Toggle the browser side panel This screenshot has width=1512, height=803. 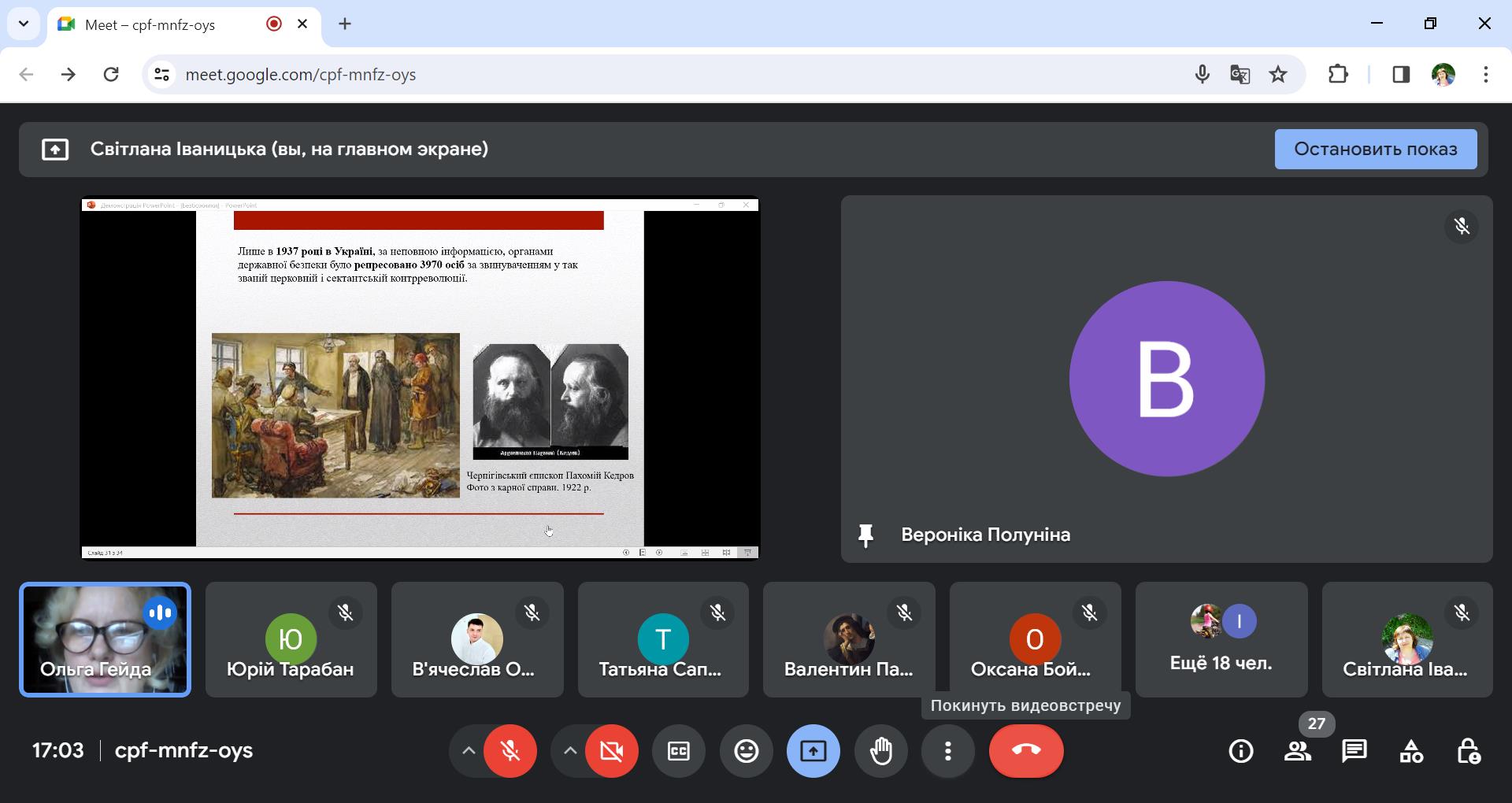pyautogui.click(x=1400, y=74)
